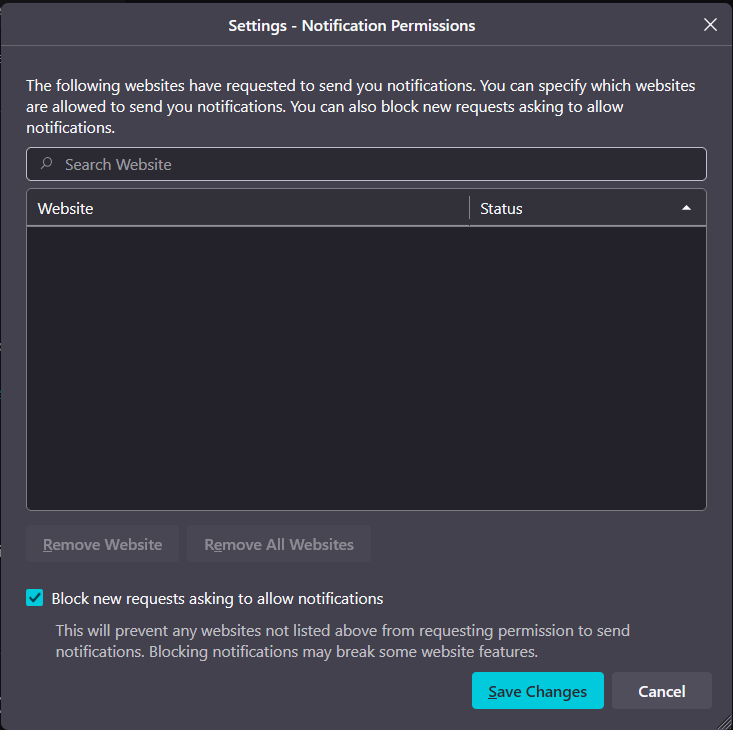Click the resize grip in dialog corner

click(x=724, y=721)
